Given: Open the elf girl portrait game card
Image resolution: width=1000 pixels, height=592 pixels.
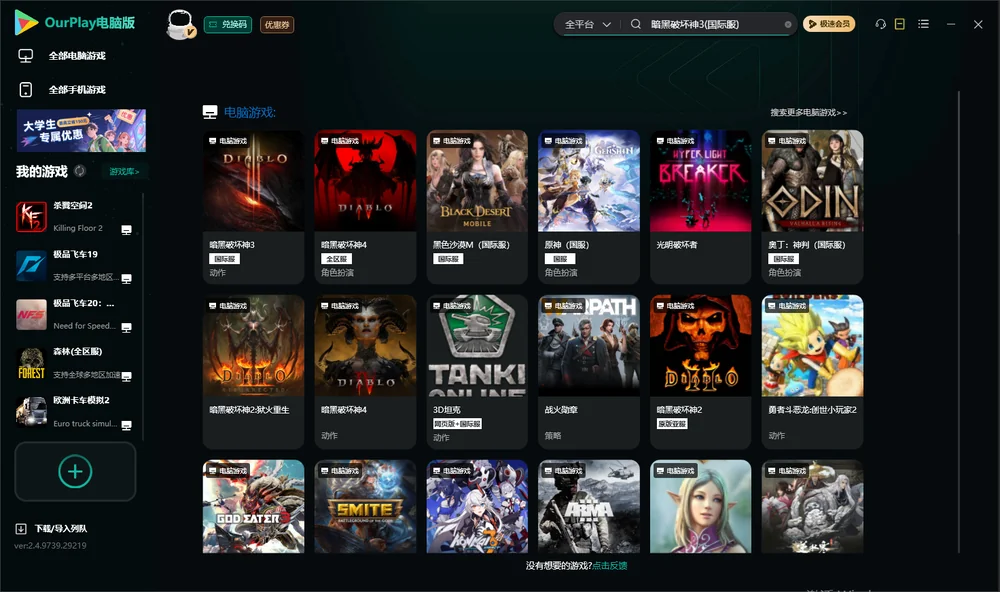Looking at the screenshot, I should 700,507.
